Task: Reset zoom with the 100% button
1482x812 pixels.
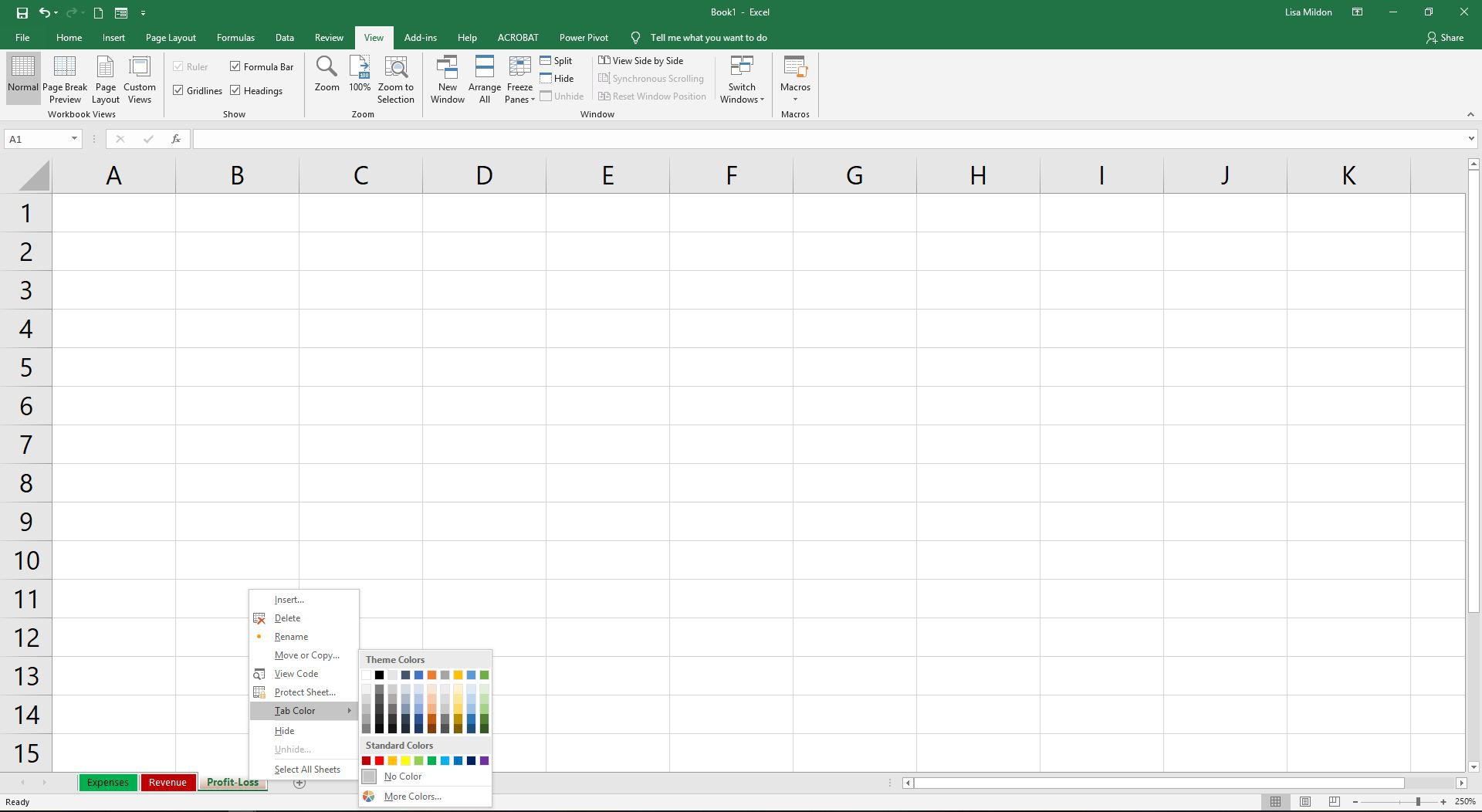Action: click(359, 78)
